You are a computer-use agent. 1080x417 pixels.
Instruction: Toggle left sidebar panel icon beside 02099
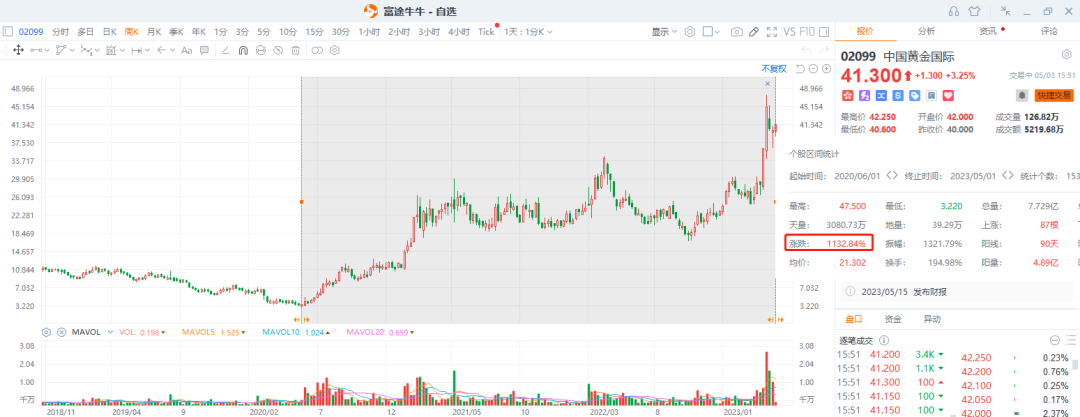8,32
